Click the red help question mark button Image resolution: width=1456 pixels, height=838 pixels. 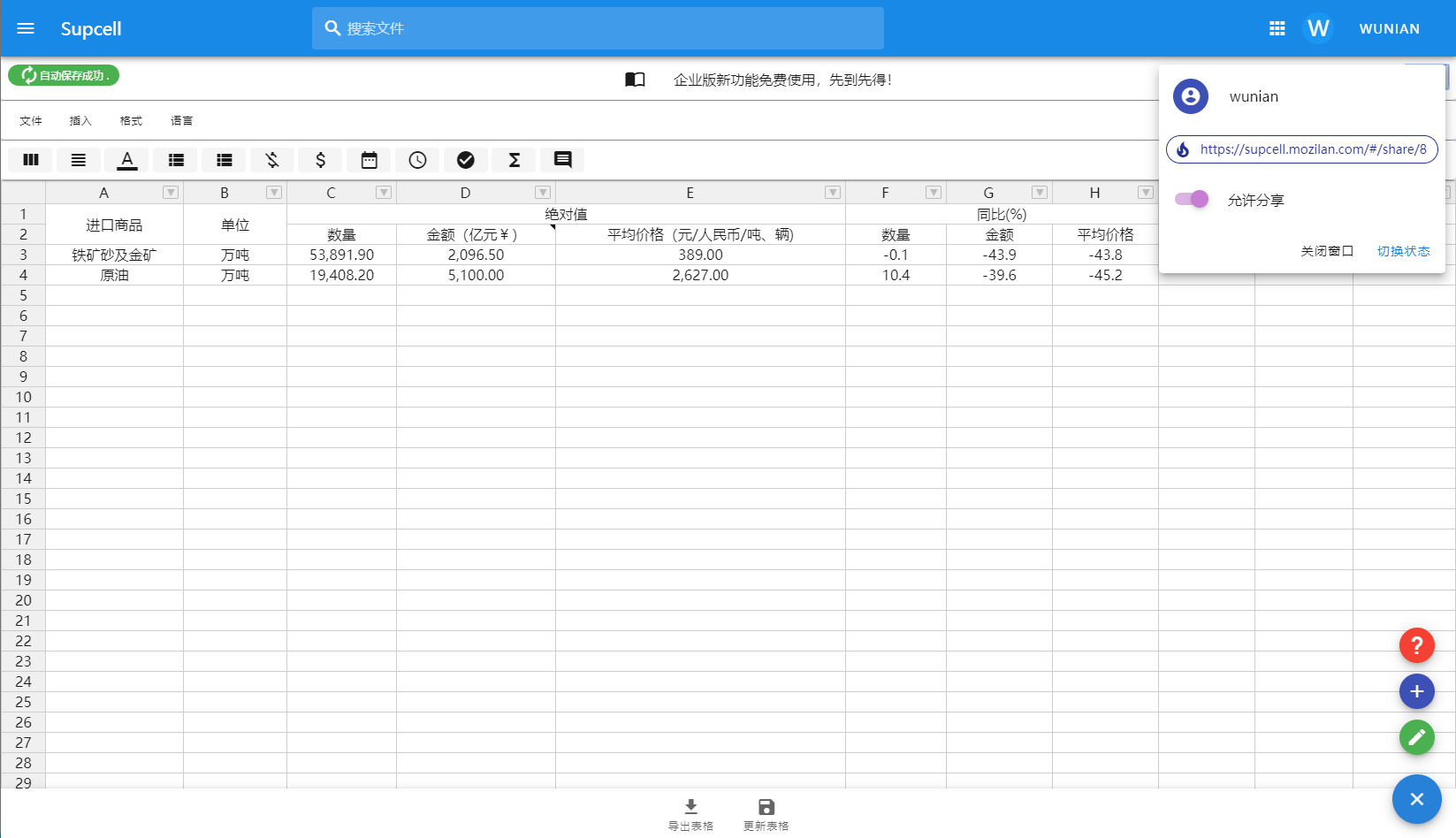coord(1416,645)
